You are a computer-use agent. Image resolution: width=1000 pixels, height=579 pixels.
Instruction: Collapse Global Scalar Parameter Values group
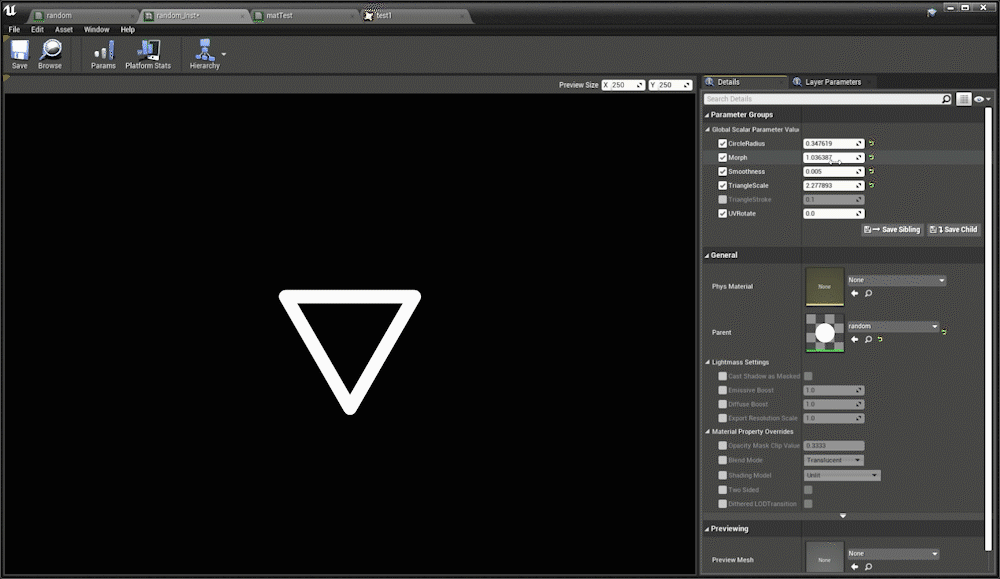coord(708,129)
